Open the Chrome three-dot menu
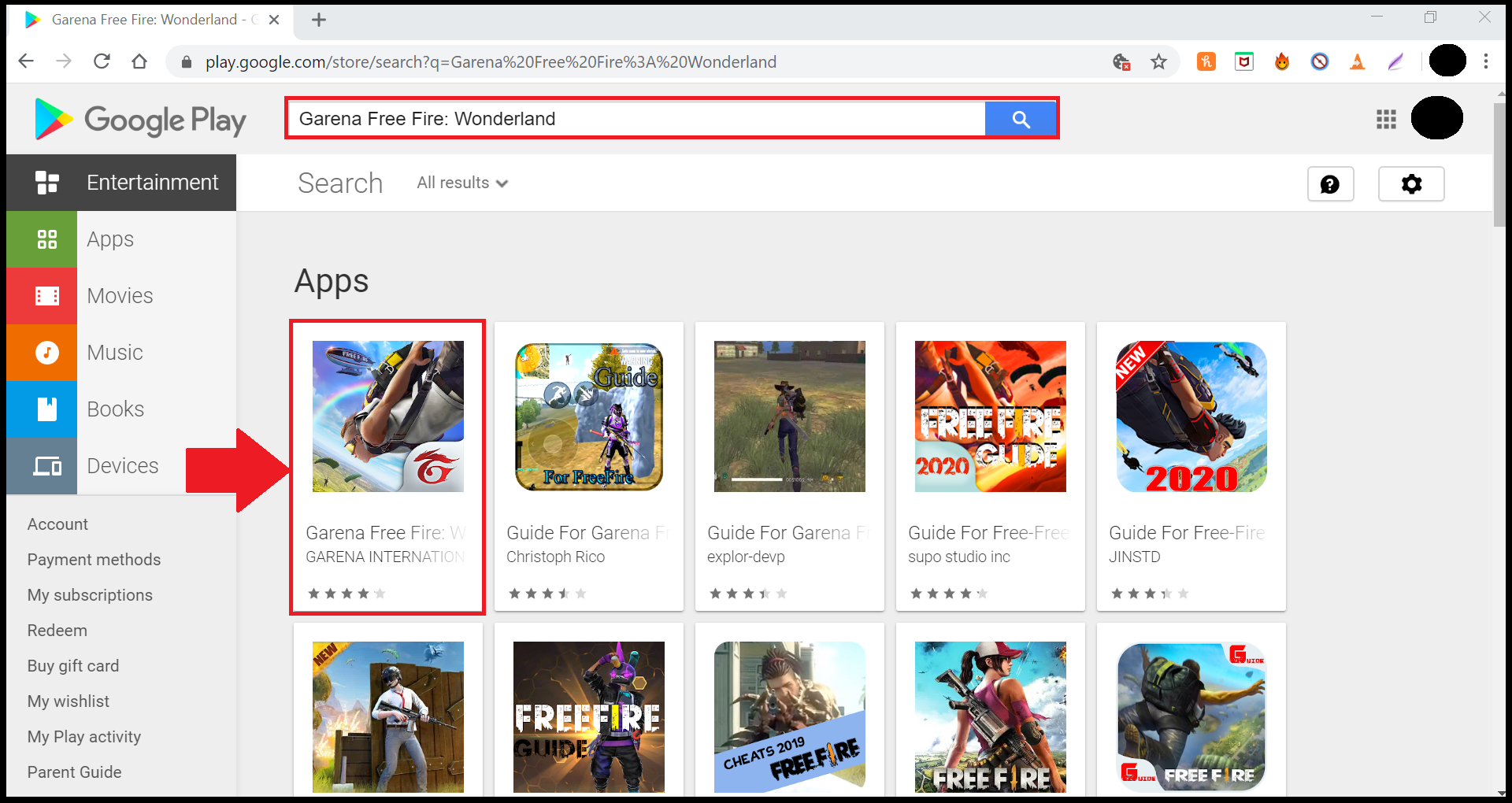The image size is (1512, 803). [1486, 61]
